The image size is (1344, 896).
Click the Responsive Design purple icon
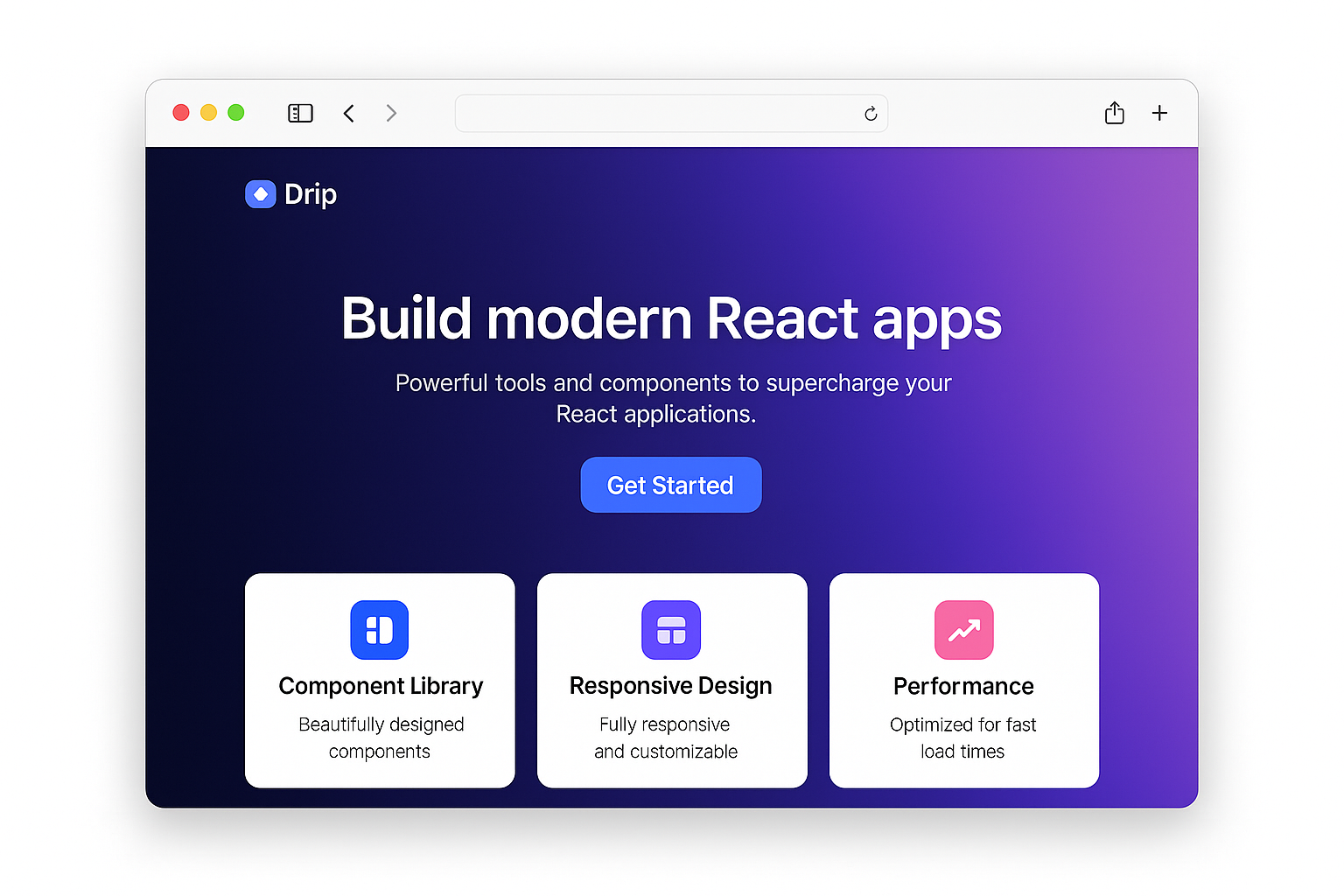pos(671,630)
